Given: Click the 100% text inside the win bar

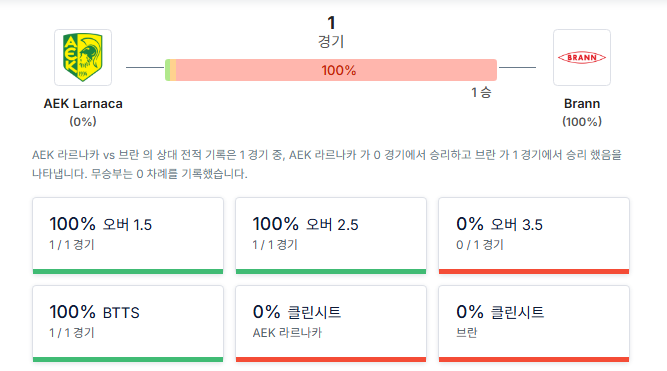Looking at the screenshot, I should point(339,70).
